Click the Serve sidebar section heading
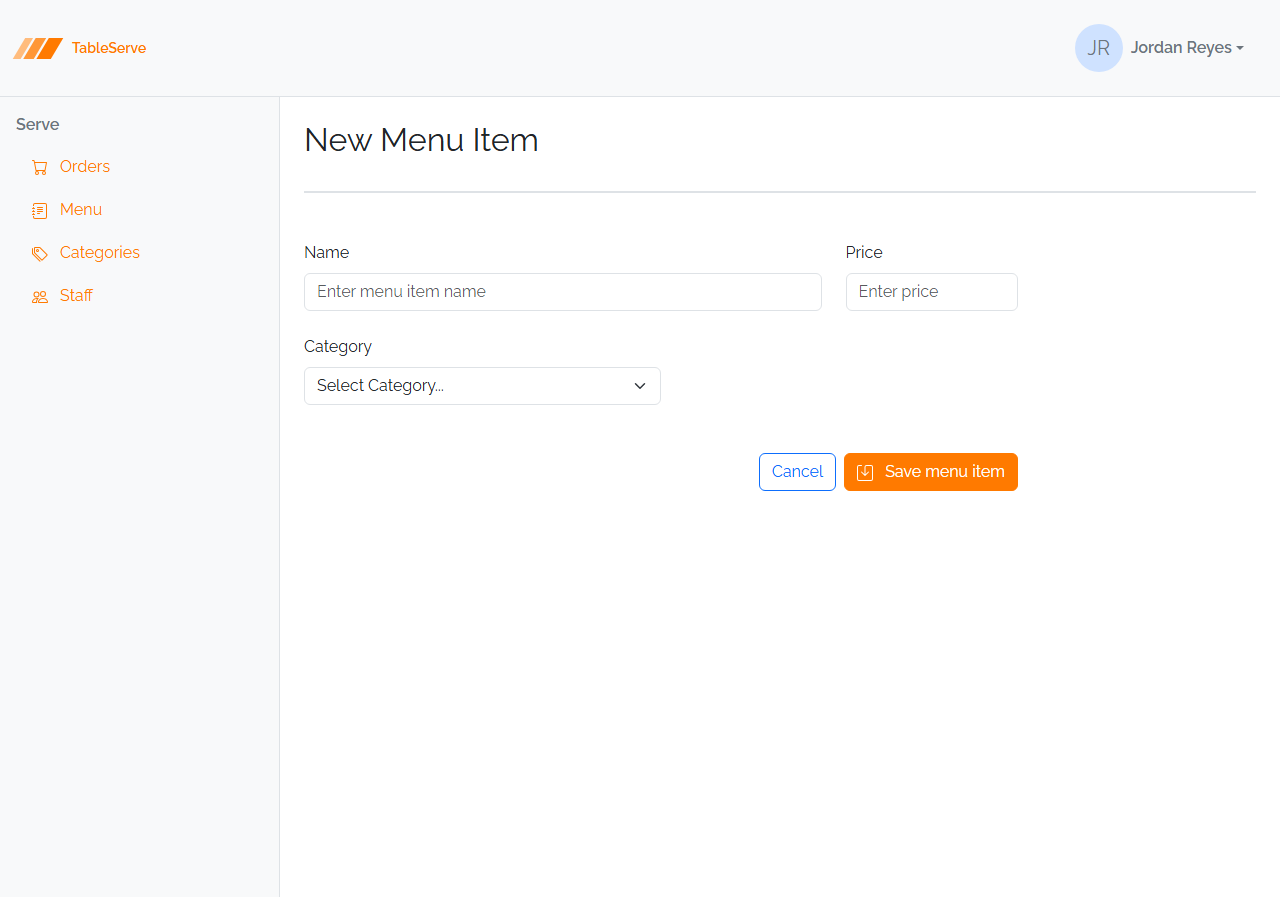The width and height of the screenshot is (1280, 897). (38, 124)
